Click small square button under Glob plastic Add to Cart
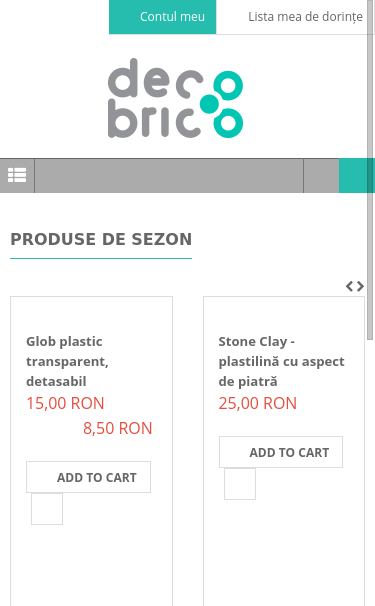Screen dimensions: 375x606 [47, 509]
